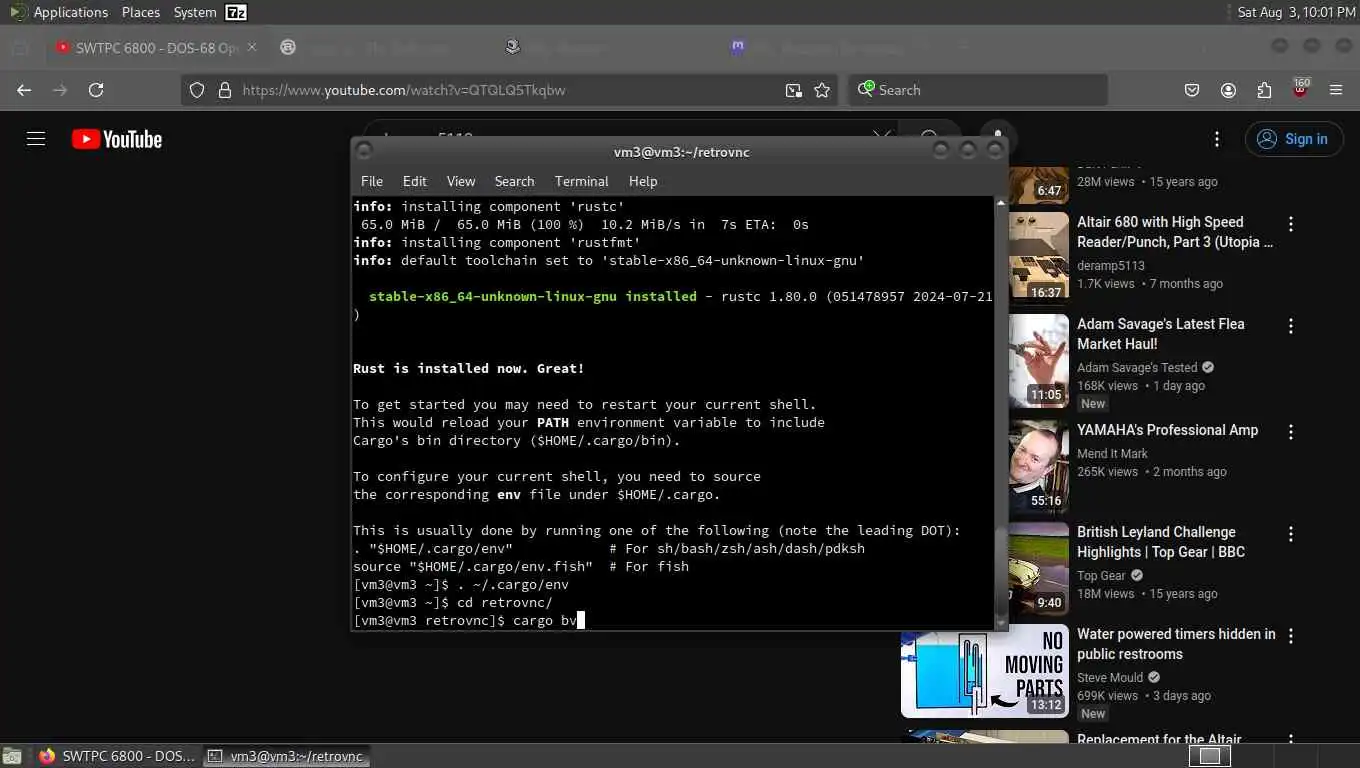Click the Firefox forward arrow
Viewport: 1360px width, 768px height.
point(60,90)
